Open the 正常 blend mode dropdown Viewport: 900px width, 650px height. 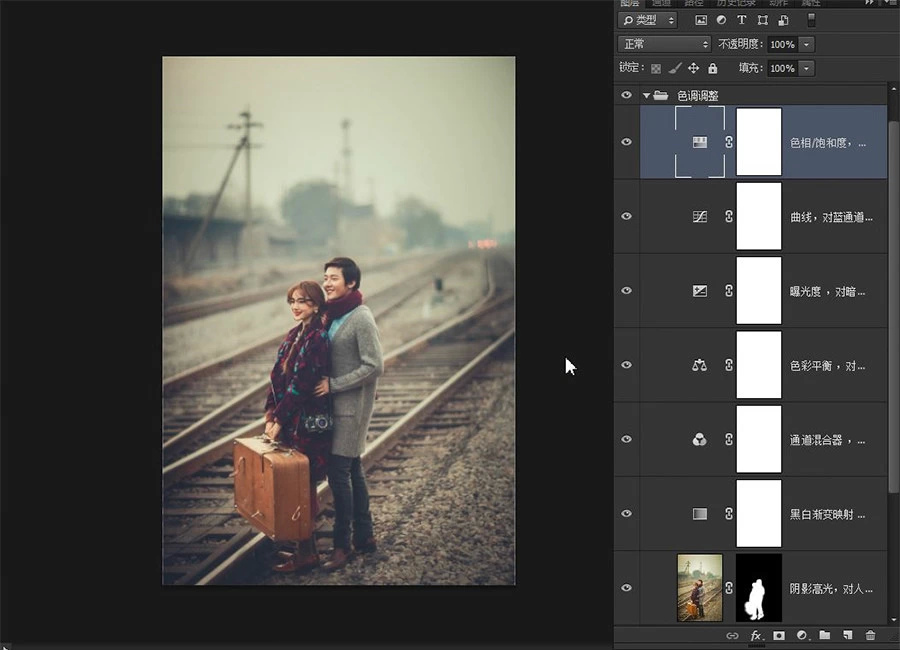coord(665,44)
